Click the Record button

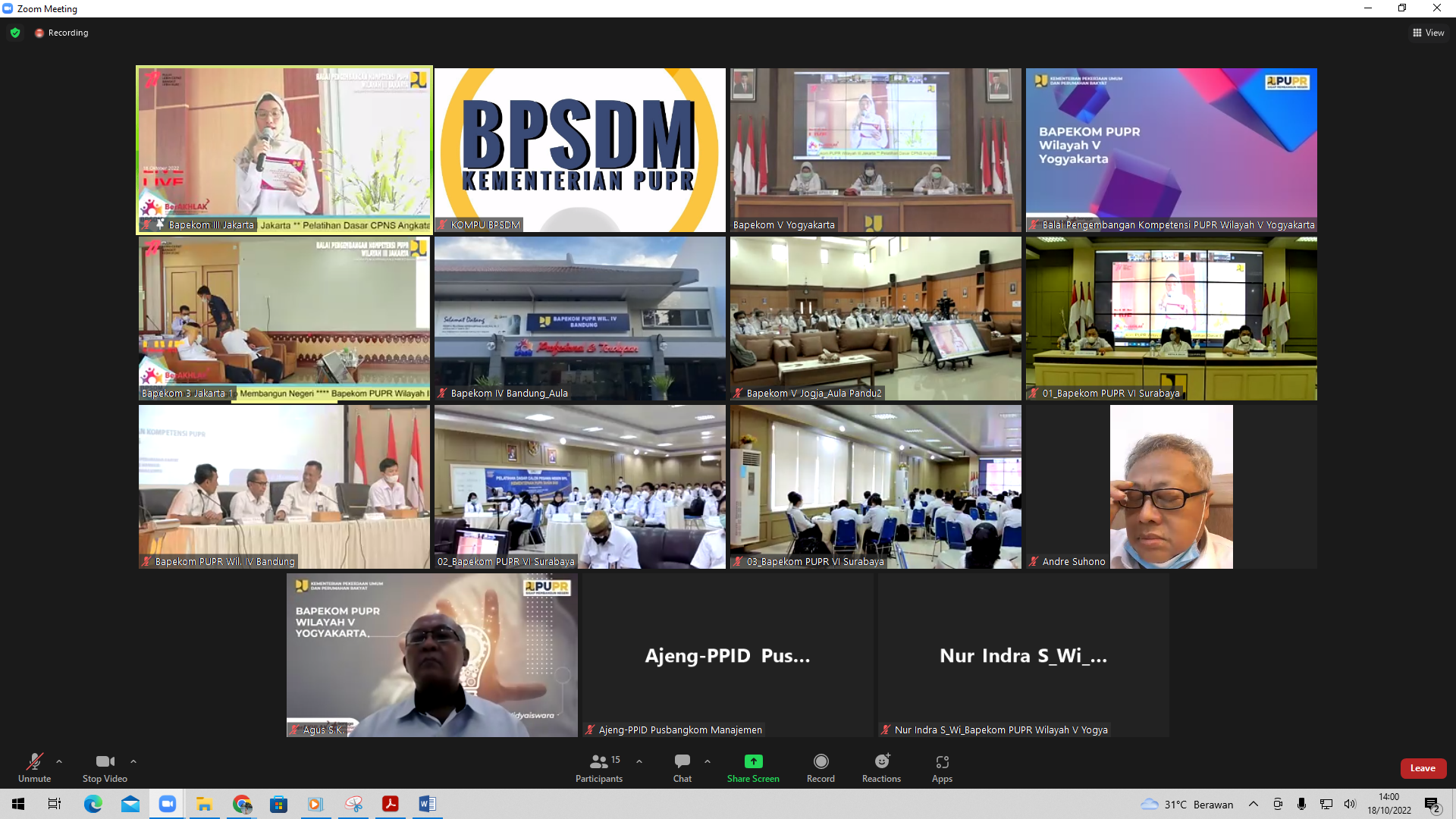coord(821,767)
